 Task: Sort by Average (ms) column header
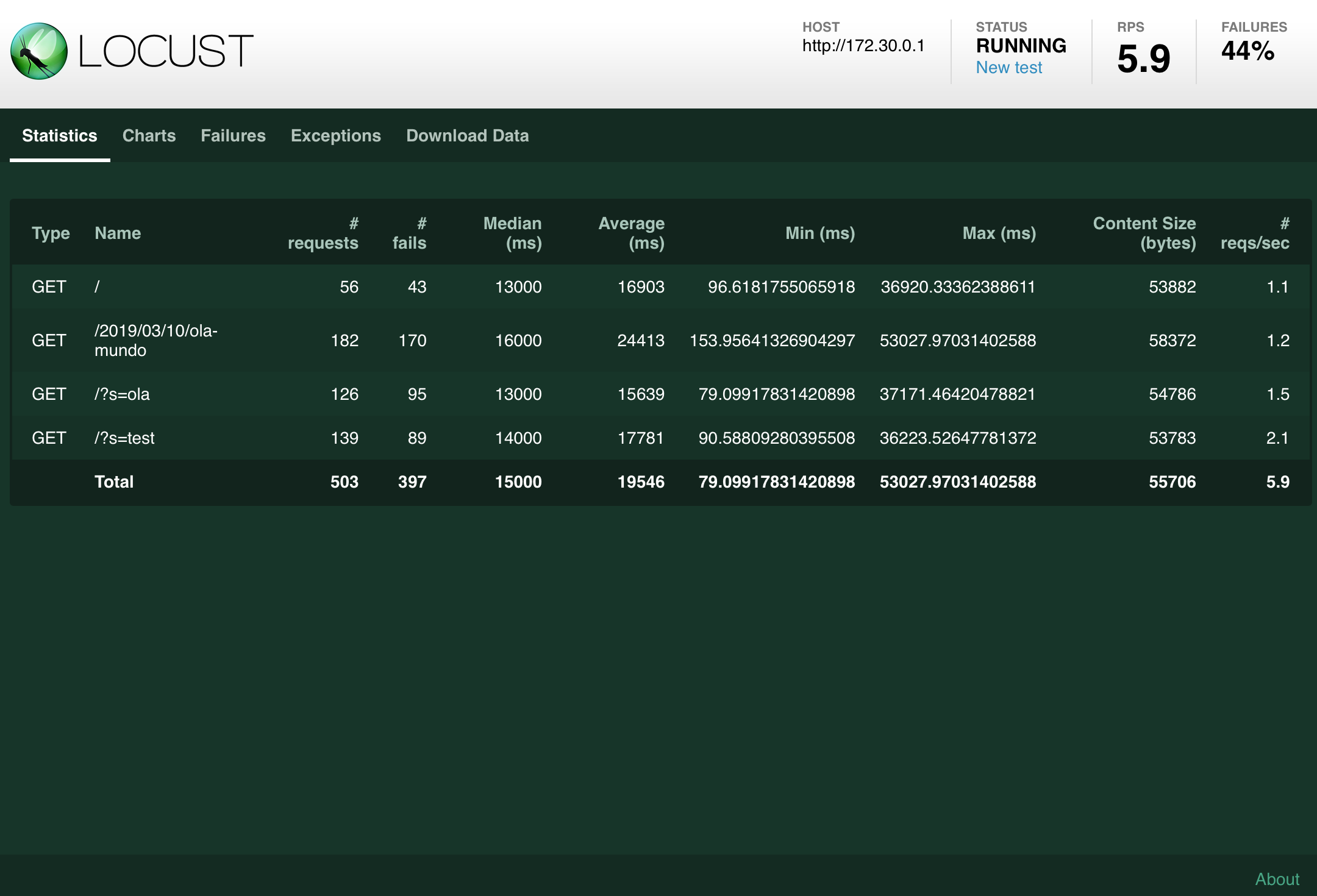tap(631, 233)
